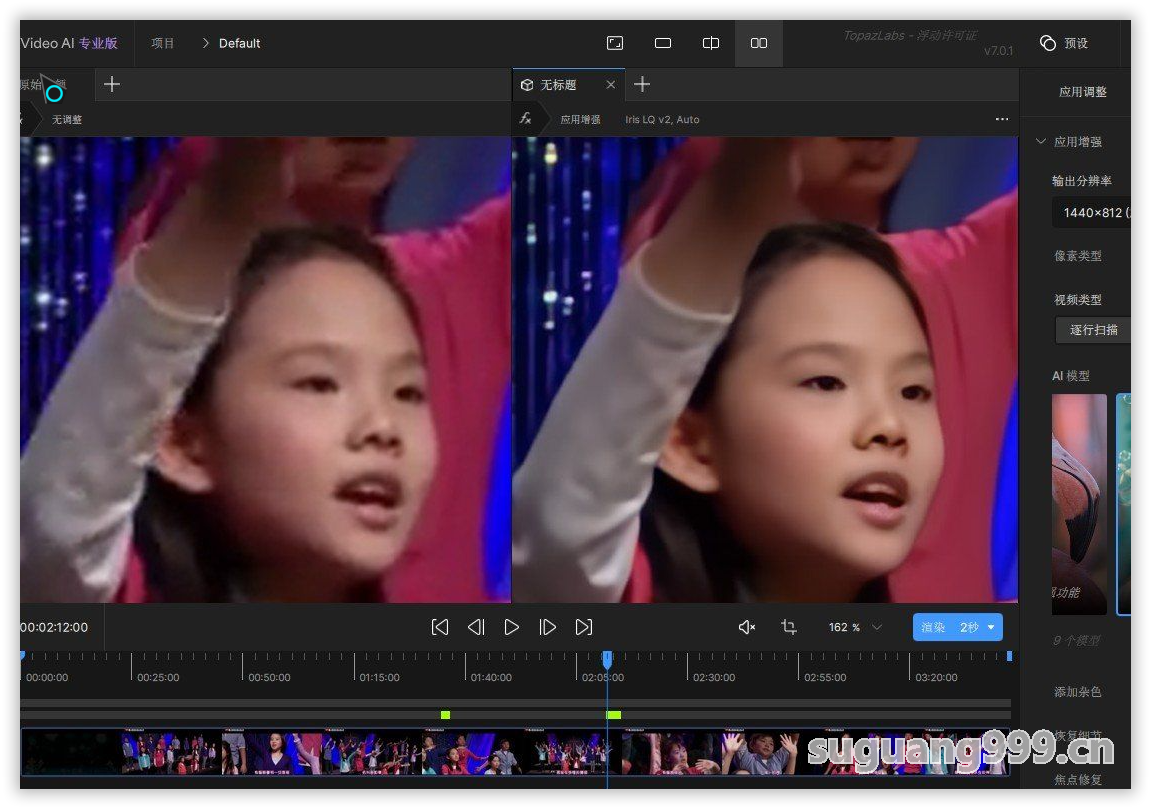Viewport: 1151px width, 809px height.
Task: Open the 162 % zoom dropdown
Action: 877,627
